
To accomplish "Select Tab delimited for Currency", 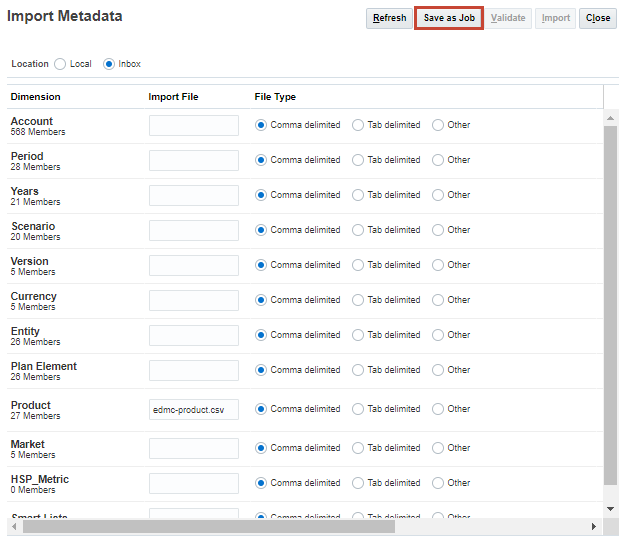I will [x=358, y=300].
